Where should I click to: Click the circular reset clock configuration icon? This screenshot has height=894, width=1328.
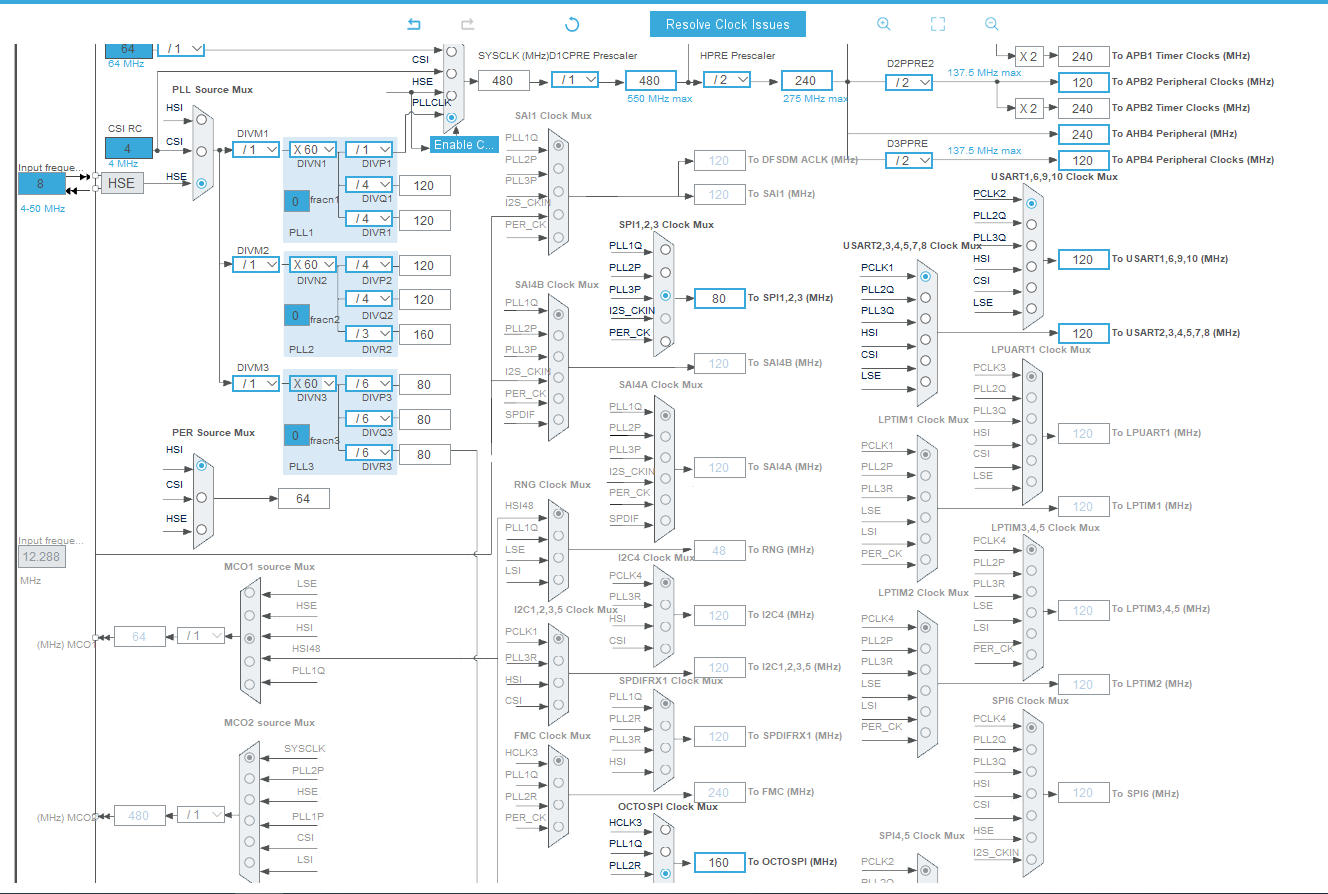[x=572, y=24]
